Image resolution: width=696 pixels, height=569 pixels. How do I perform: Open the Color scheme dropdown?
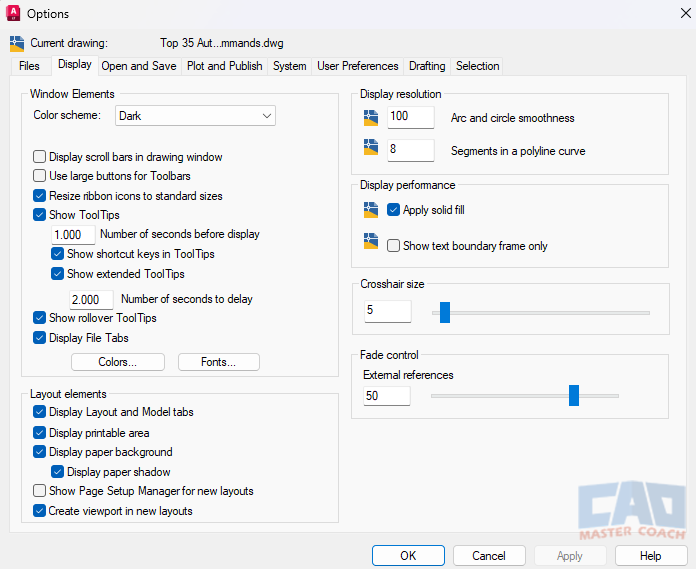195,116
